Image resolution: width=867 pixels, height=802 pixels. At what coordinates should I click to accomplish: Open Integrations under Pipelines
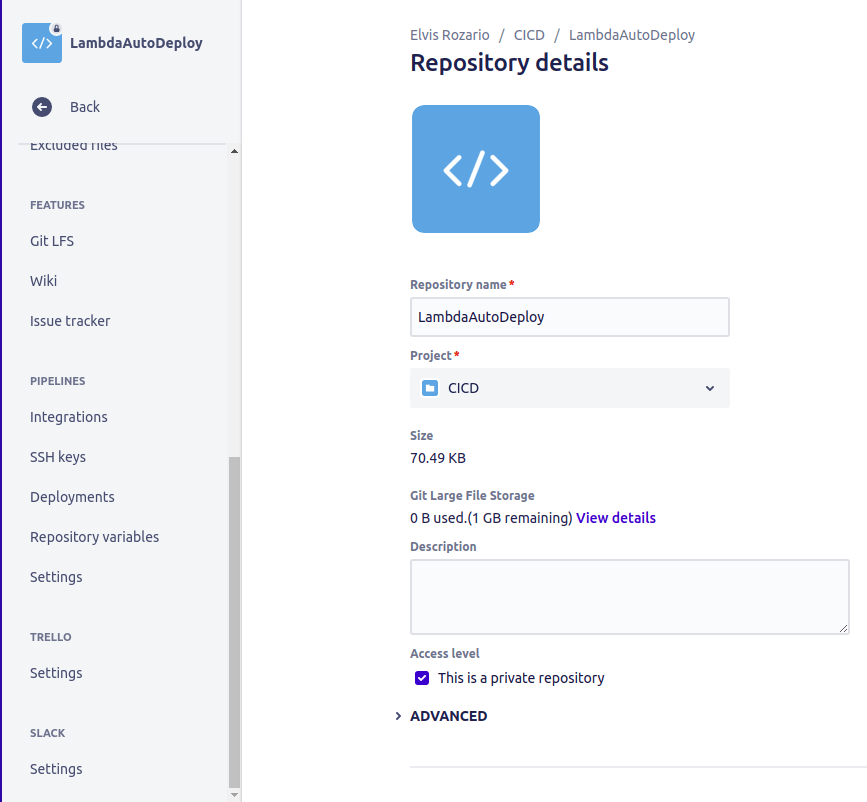69,417
